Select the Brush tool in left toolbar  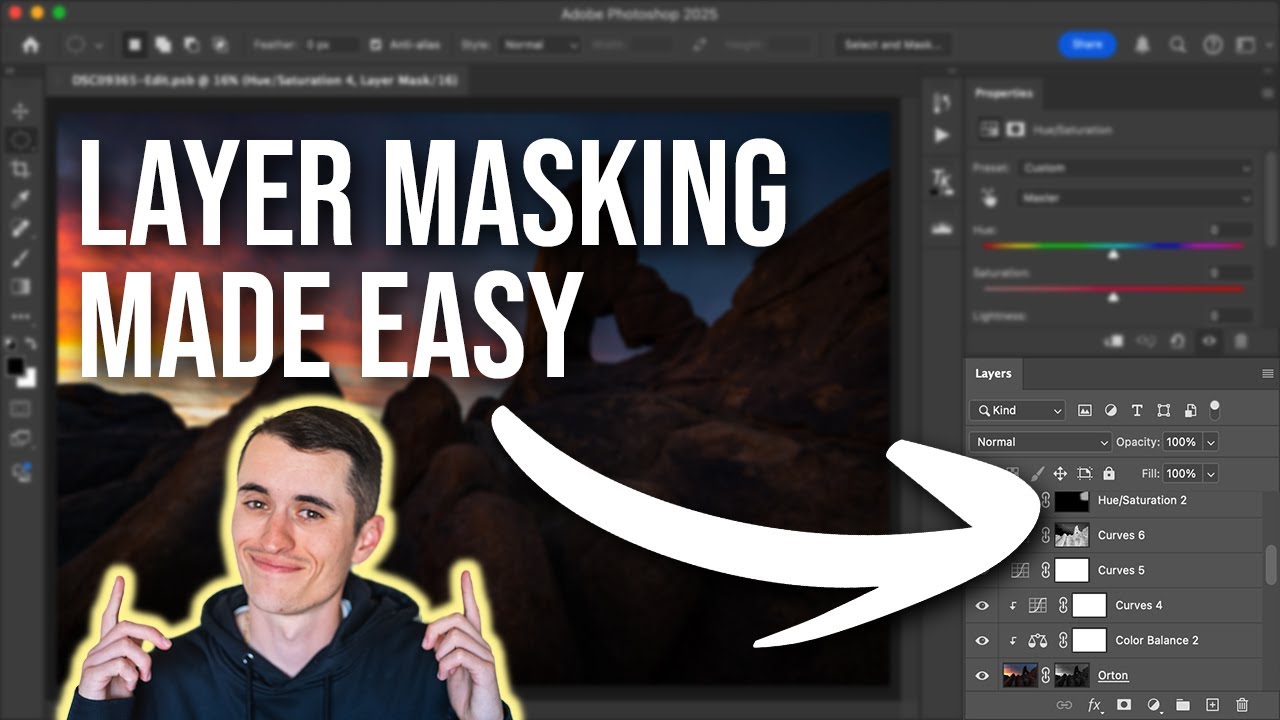pyautogui.click(x=20, y=257)
